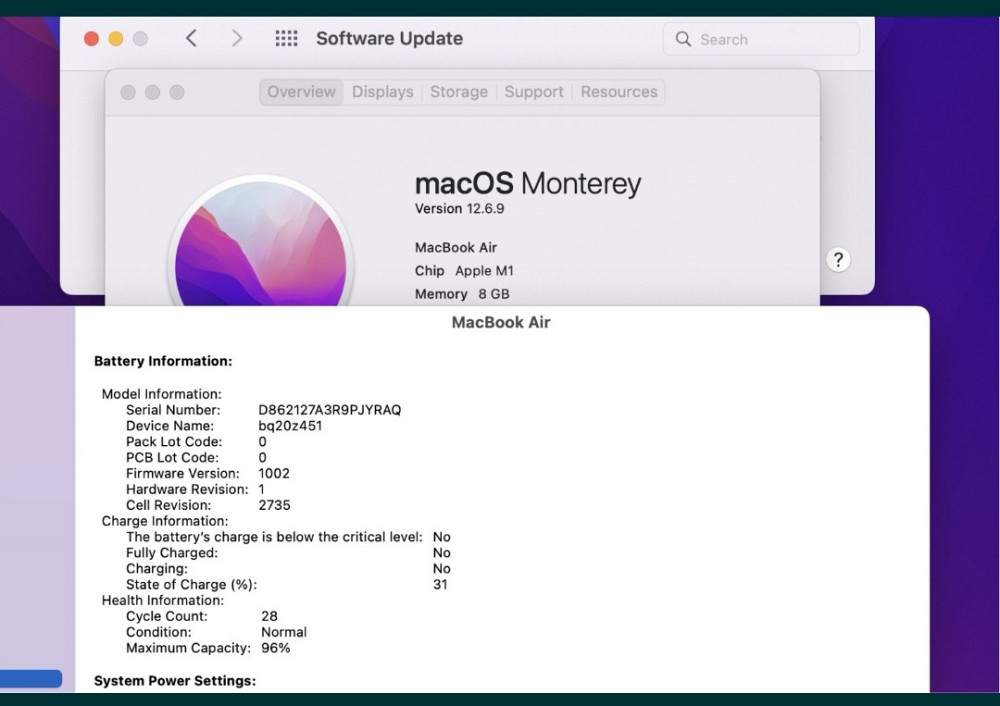Open the grid of all System Preferences panes
Viewport: 1000px width, 706px height.
tap(287, 38)
